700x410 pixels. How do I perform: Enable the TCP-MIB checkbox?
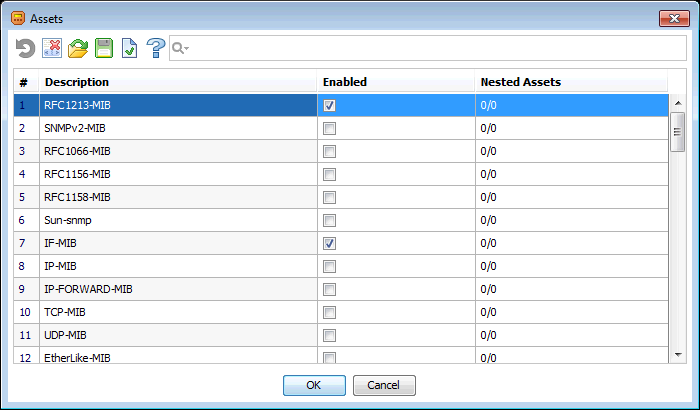tap(329, 313)
